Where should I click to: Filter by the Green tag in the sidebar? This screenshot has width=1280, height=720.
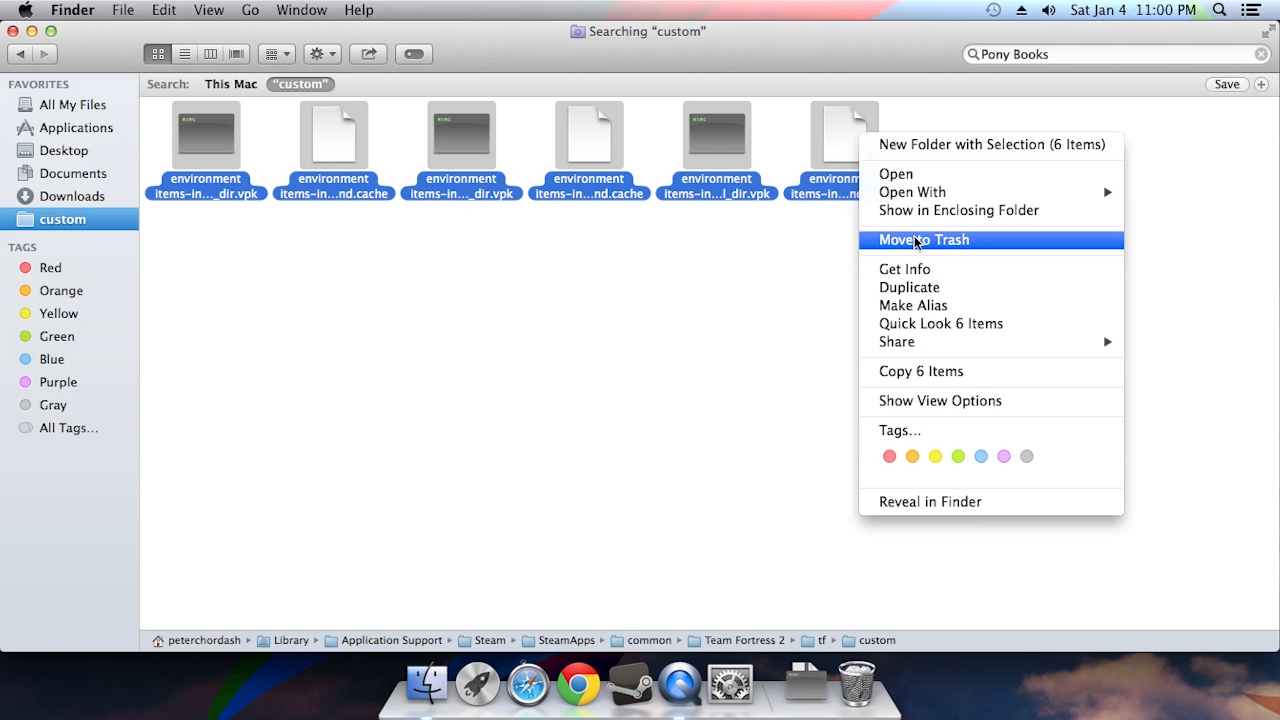click(70, 337)
